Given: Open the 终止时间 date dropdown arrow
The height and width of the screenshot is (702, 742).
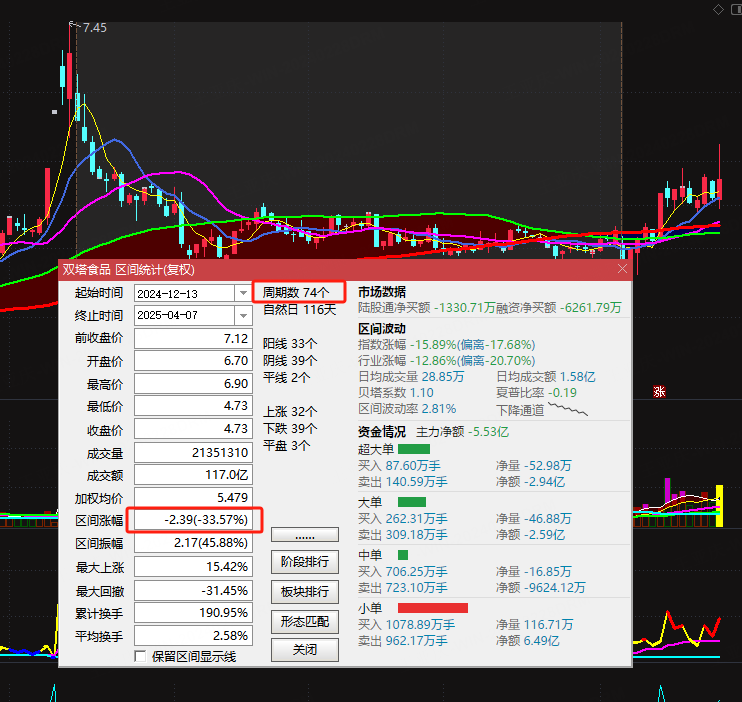Looking at the screenshot, I should [243, 315].
